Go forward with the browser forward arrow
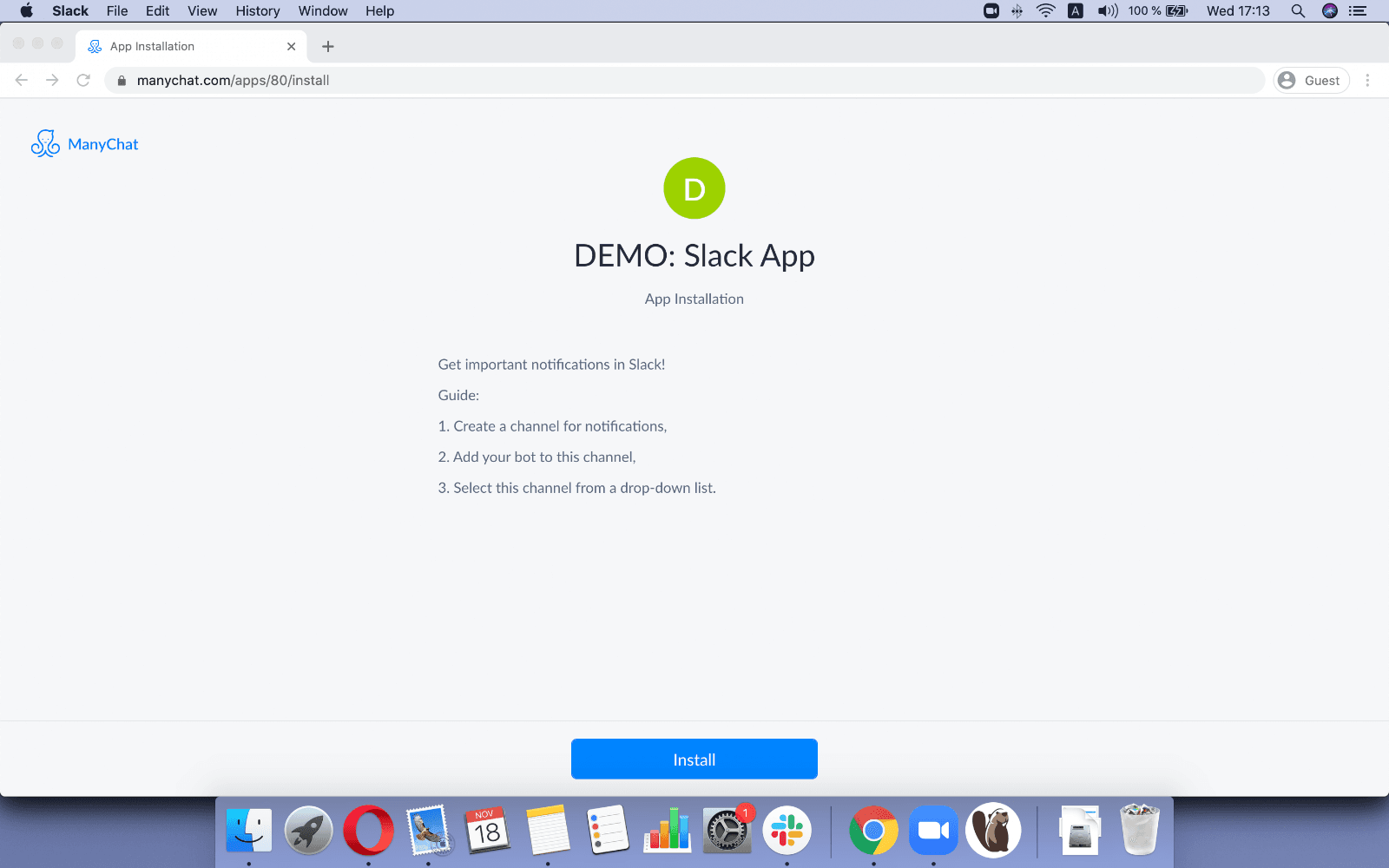 tap(52, 80)
